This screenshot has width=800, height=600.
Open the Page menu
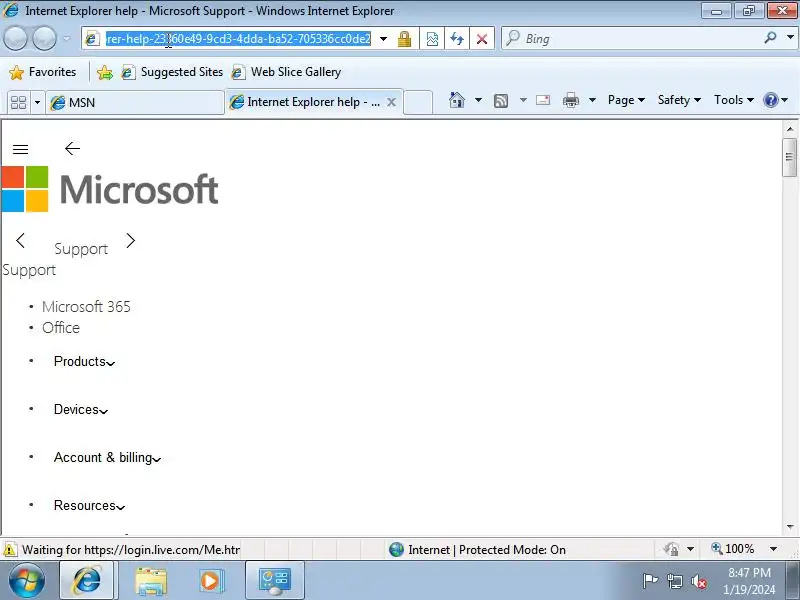(x=626, y=100)
